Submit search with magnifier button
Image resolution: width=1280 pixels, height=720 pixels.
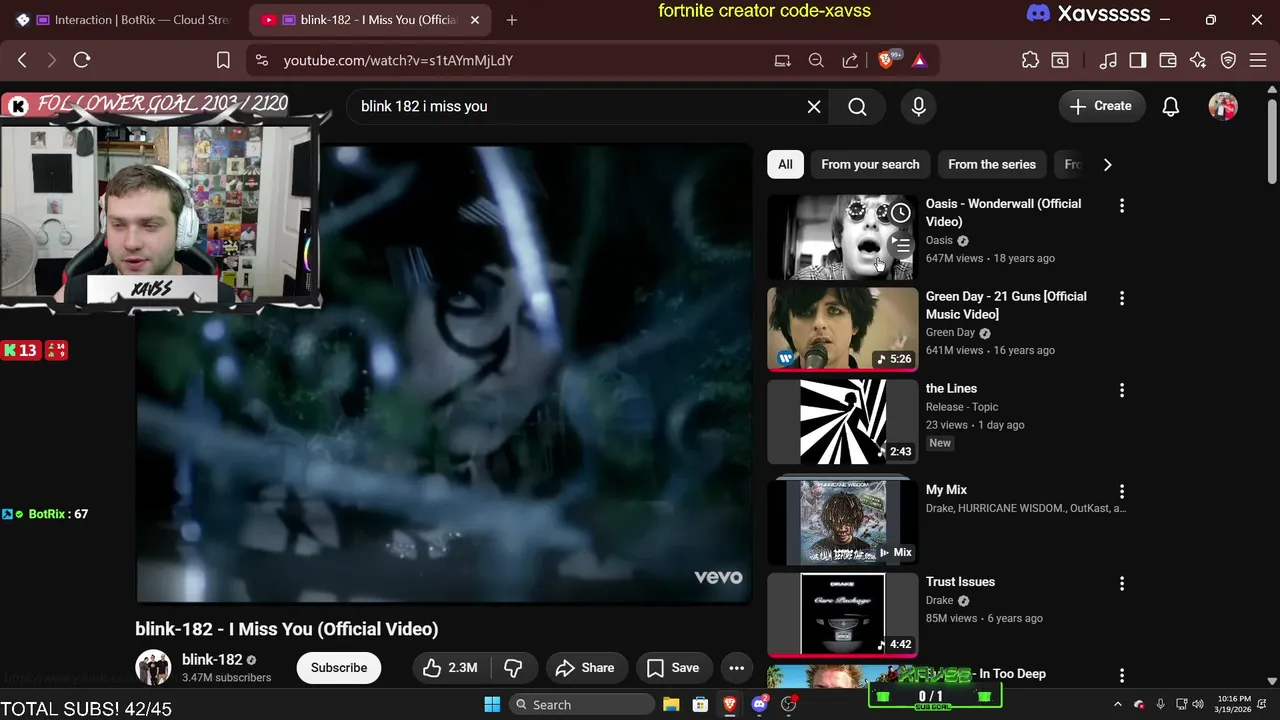pos(857,106)
